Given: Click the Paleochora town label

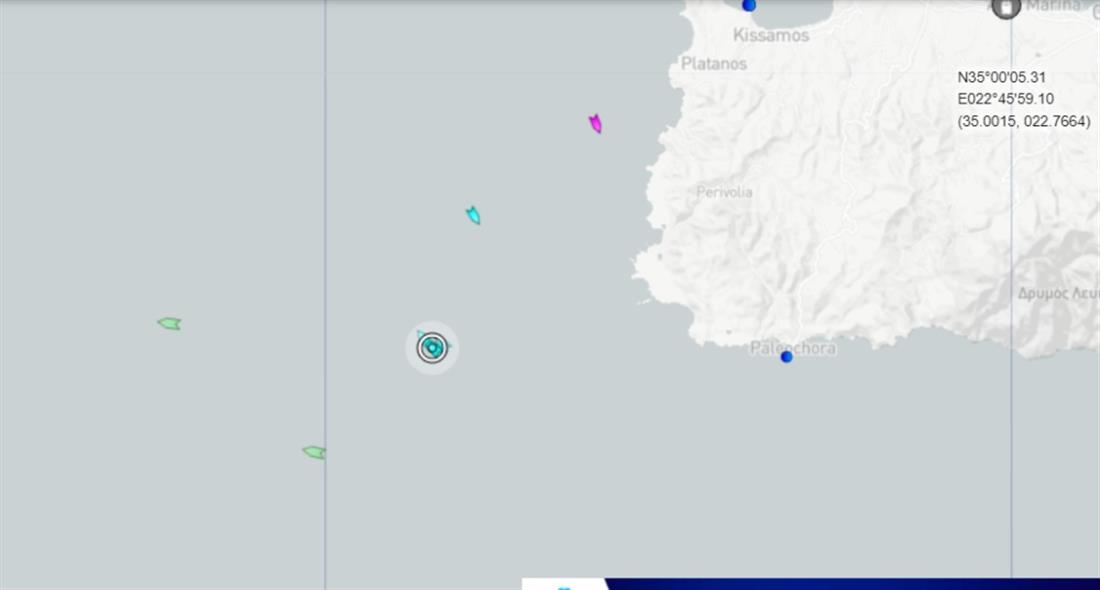Looking at the screenshot, I should pyautogui.click(x=790, y=347).
